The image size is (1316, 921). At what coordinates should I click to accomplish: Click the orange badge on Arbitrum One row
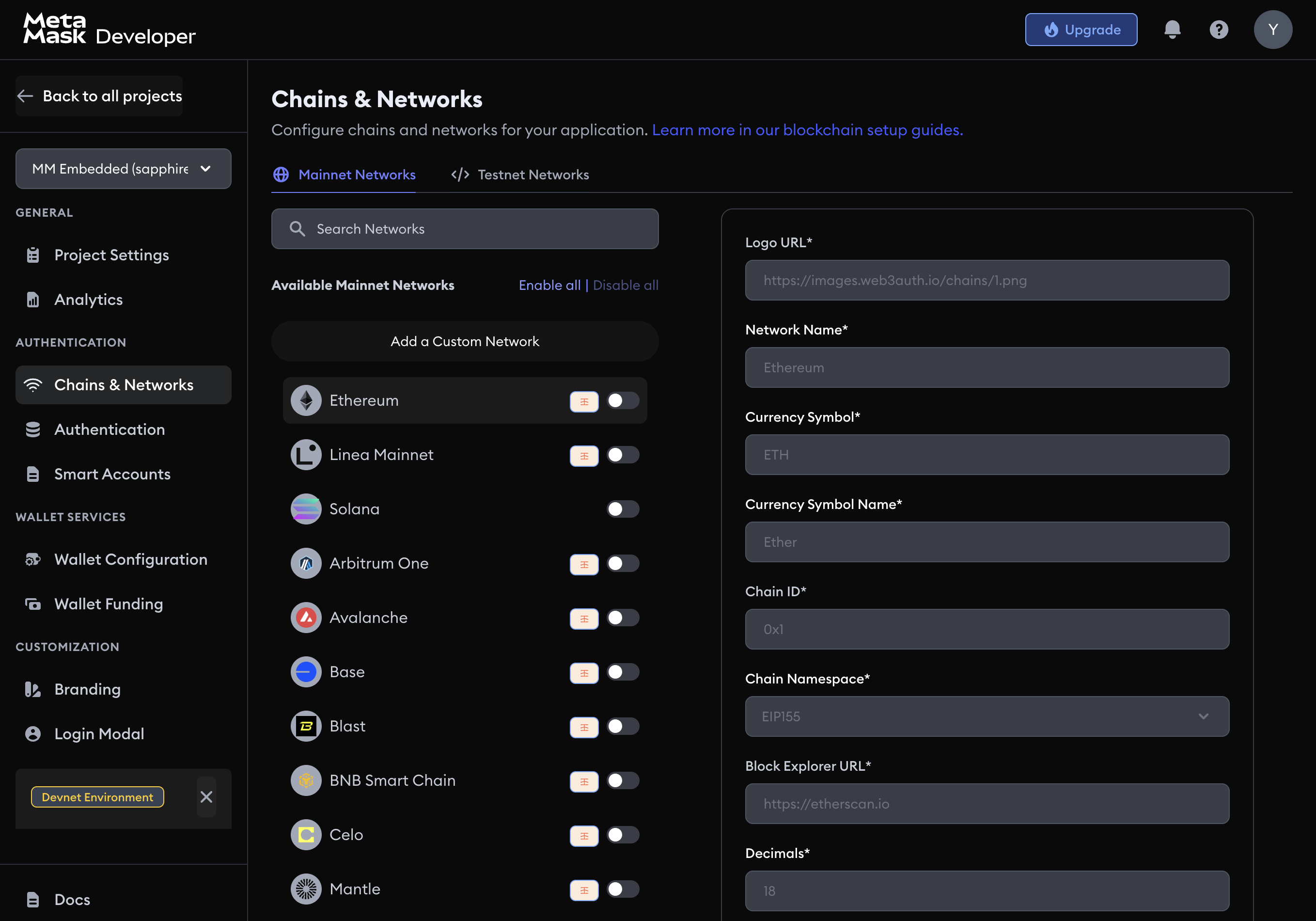[x=584, y=564]
